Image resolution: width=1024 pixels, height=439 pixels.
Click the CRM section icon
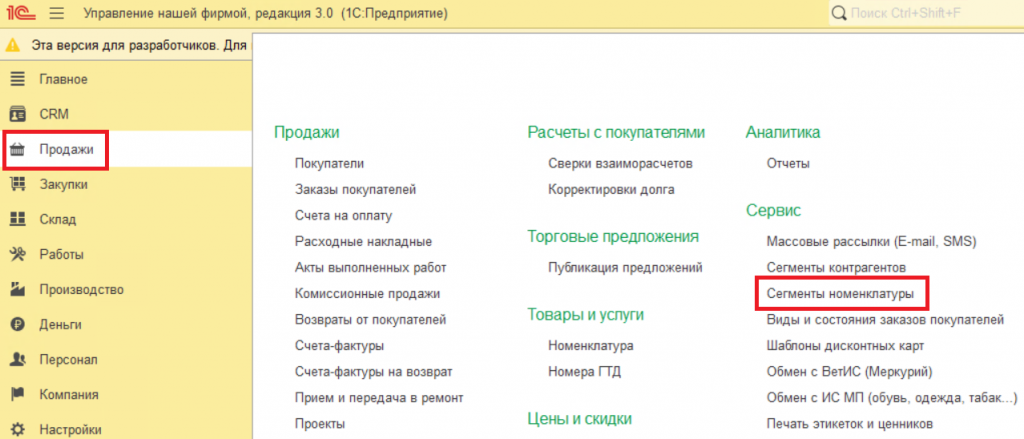pos(17,114)
